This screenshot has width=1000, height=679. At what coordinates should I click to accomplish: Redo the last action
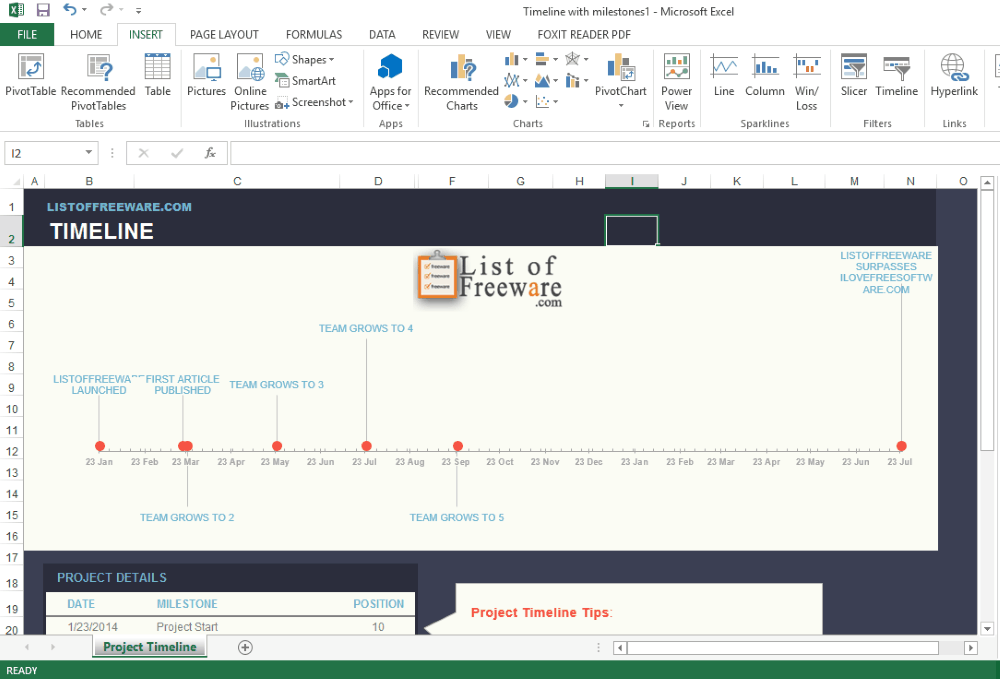107,10
